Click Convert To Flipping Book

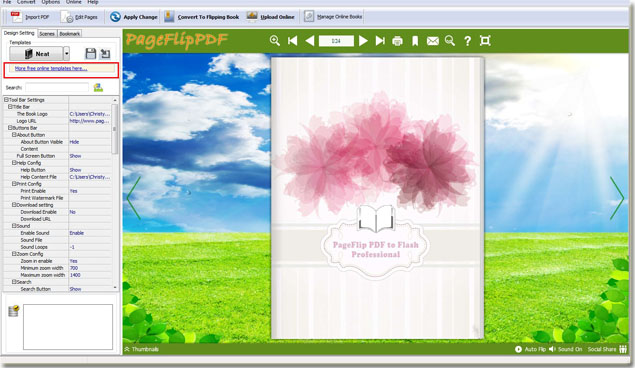coord(201,17)
